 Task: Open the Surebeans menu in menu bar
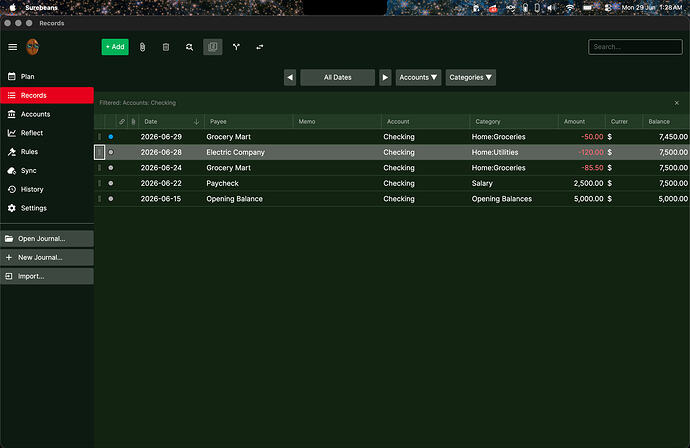click(x=41, y=7)
